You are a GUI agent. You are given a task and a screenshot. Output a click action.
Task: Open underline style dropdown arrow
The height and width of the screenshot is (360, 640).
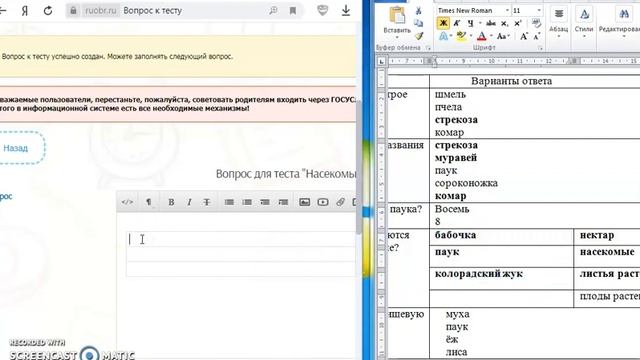(480, 23)
